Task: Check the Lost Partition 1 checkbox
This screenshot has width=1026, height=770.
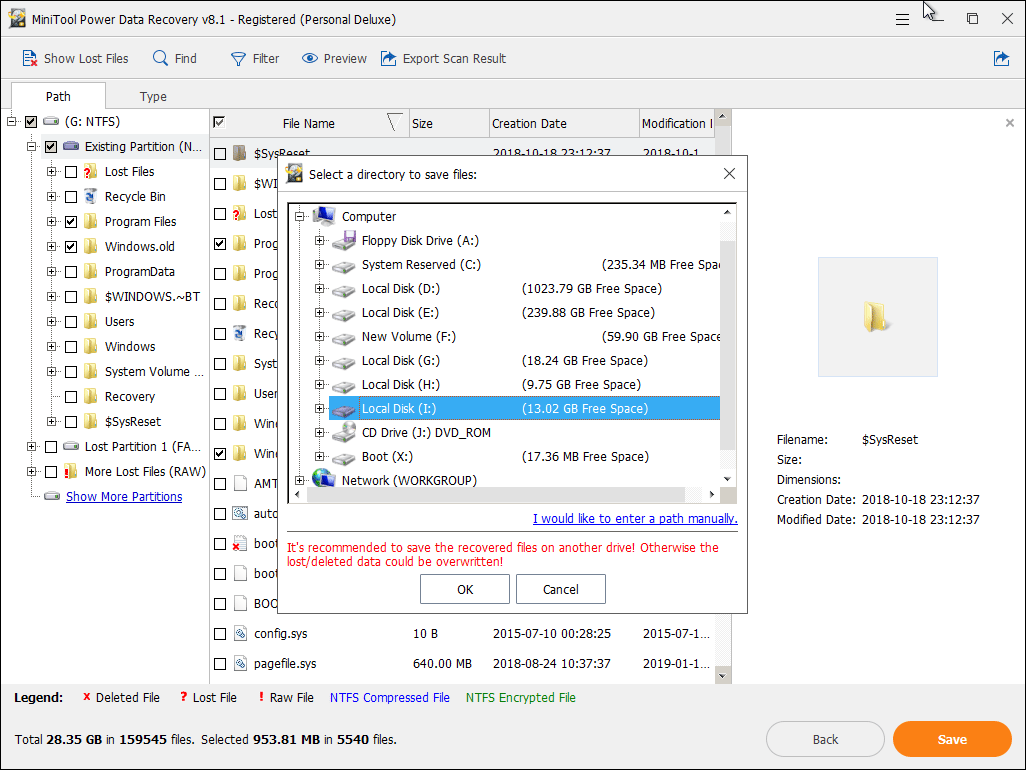Action: click(x=50, y=447)
